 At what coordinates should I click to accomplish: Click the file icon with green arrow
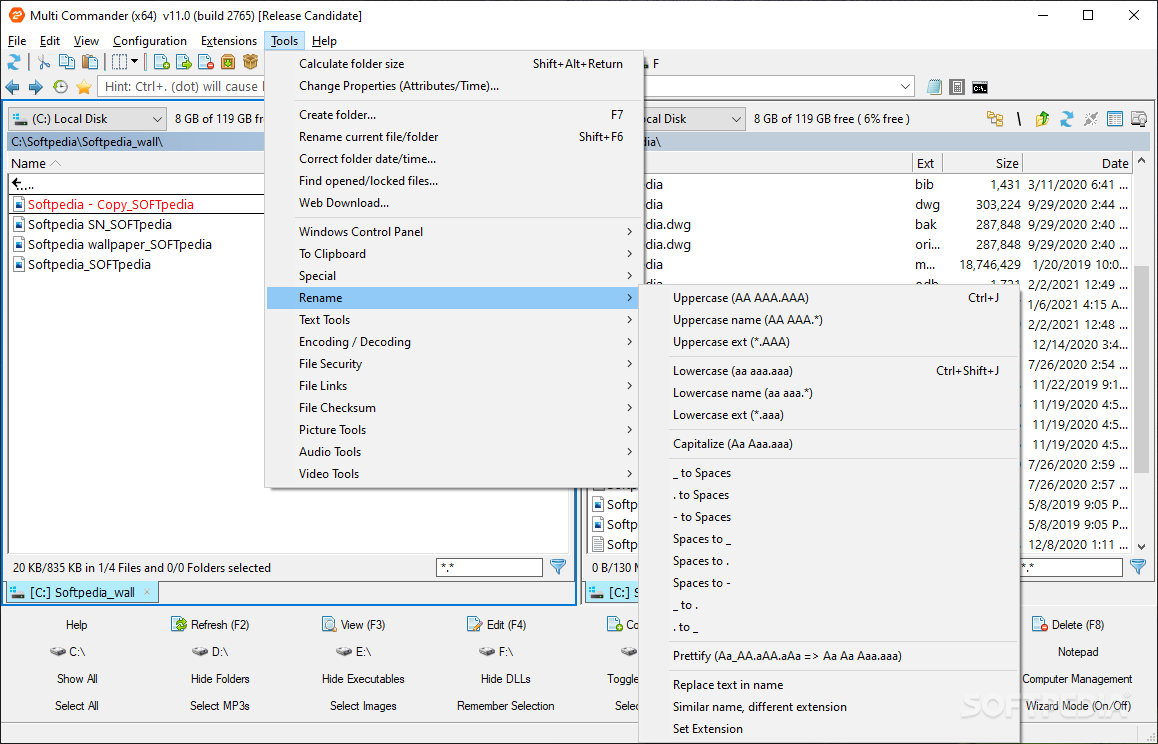click(x=183, y=63)
